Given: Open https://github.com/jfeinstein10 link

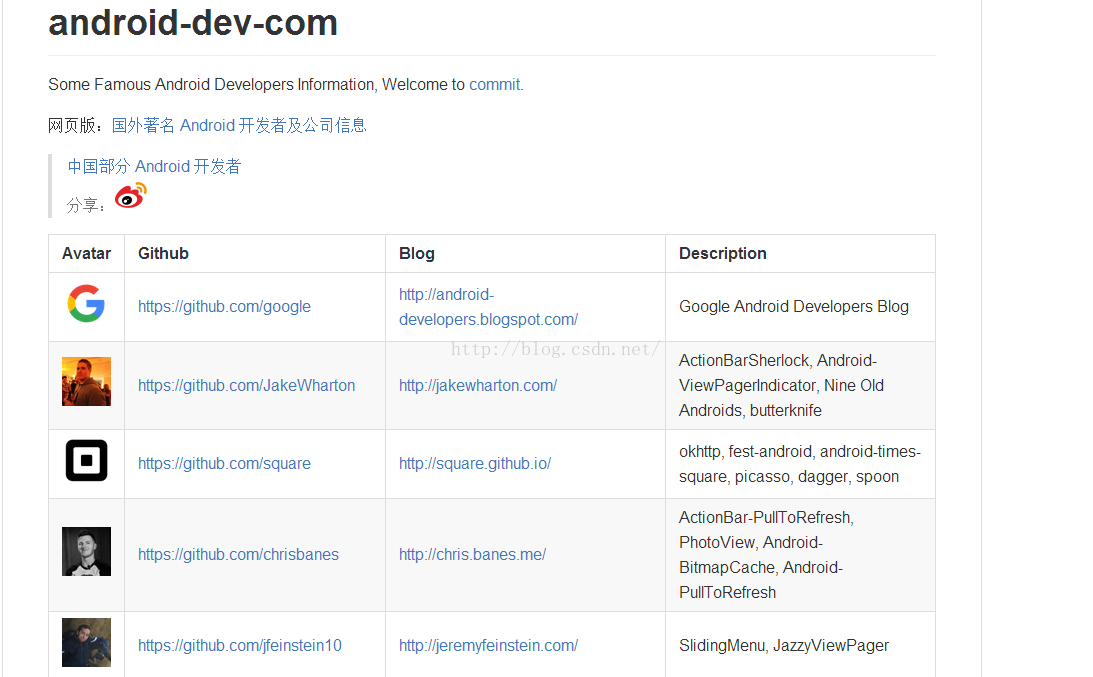Looking at the screenshot, I should click(x=240, y=646).
